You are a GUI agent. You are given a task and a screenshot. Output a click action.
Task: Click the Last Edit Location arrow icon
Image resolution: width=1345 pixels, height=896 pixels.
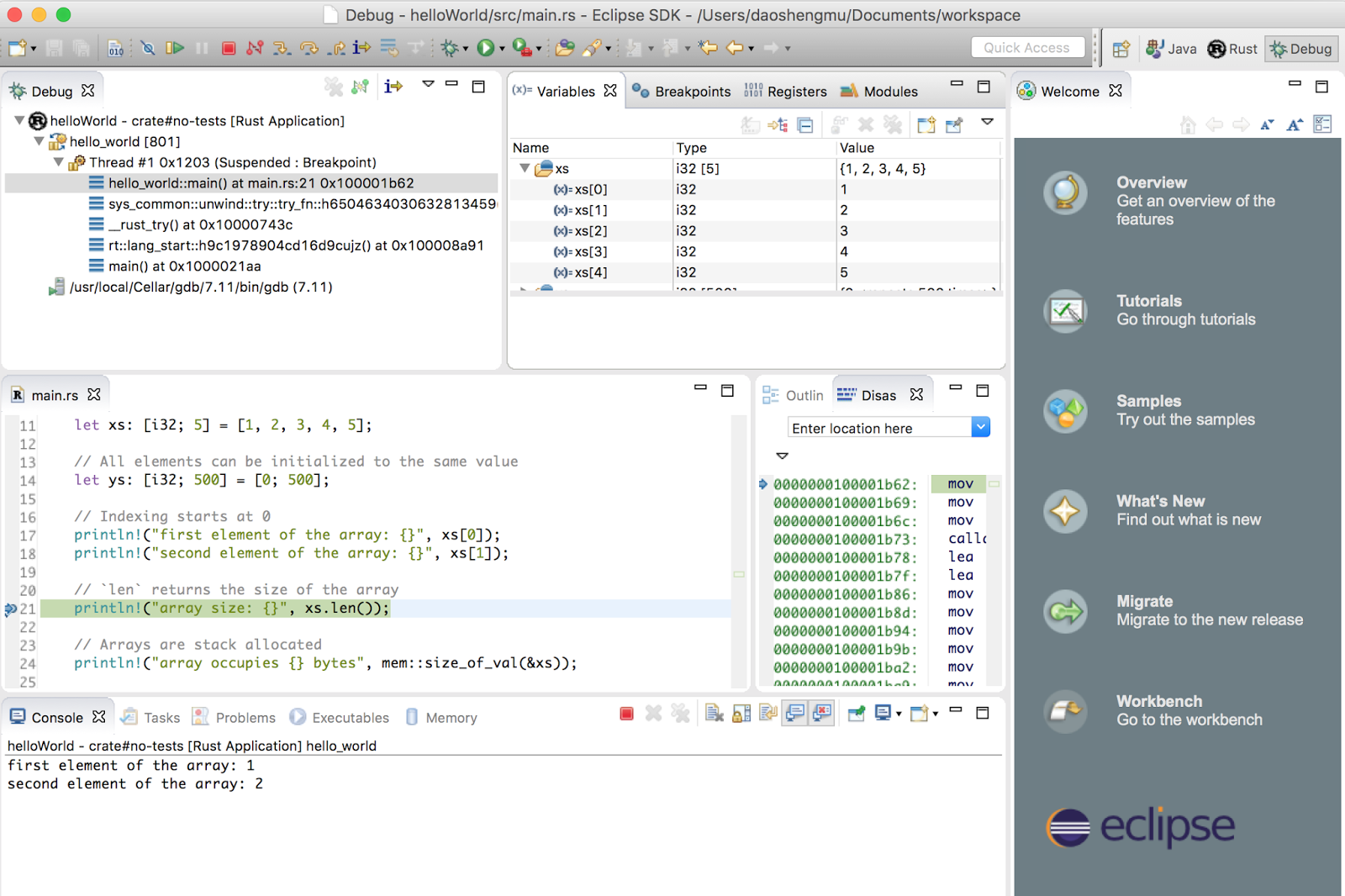coord(708,48)
